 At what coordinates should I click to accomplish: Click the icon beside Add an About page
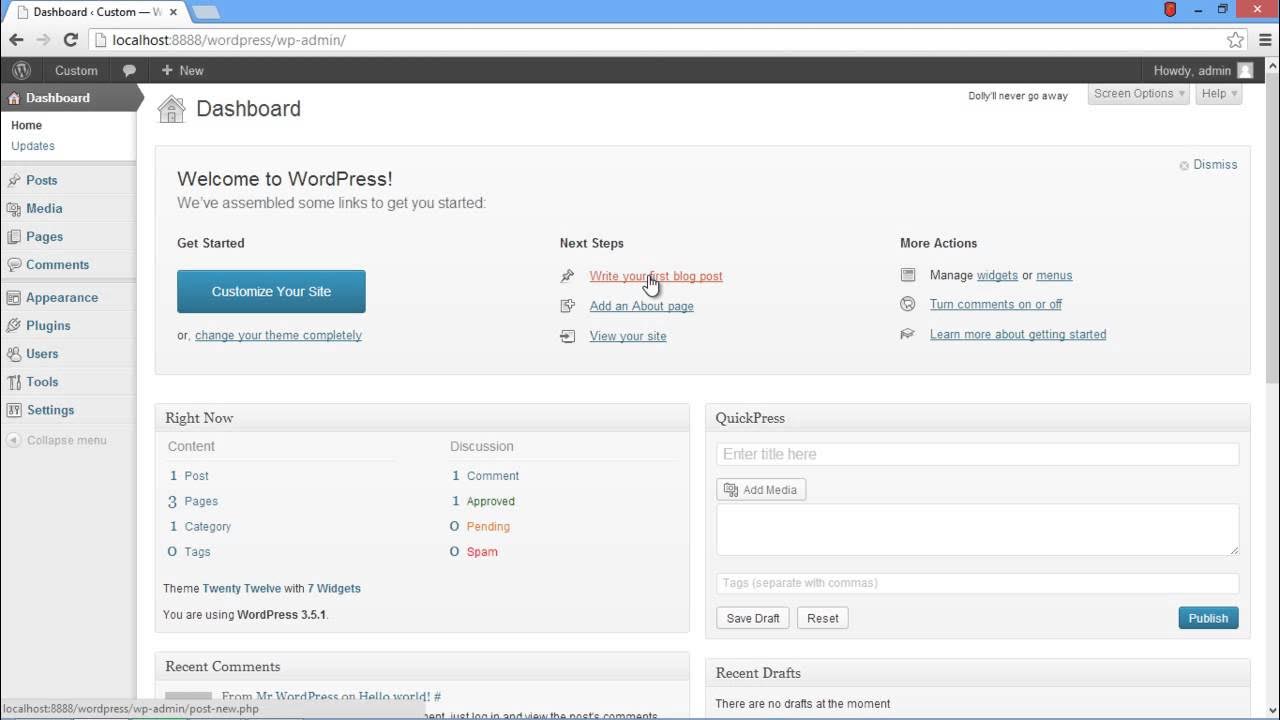click(568, 306)
